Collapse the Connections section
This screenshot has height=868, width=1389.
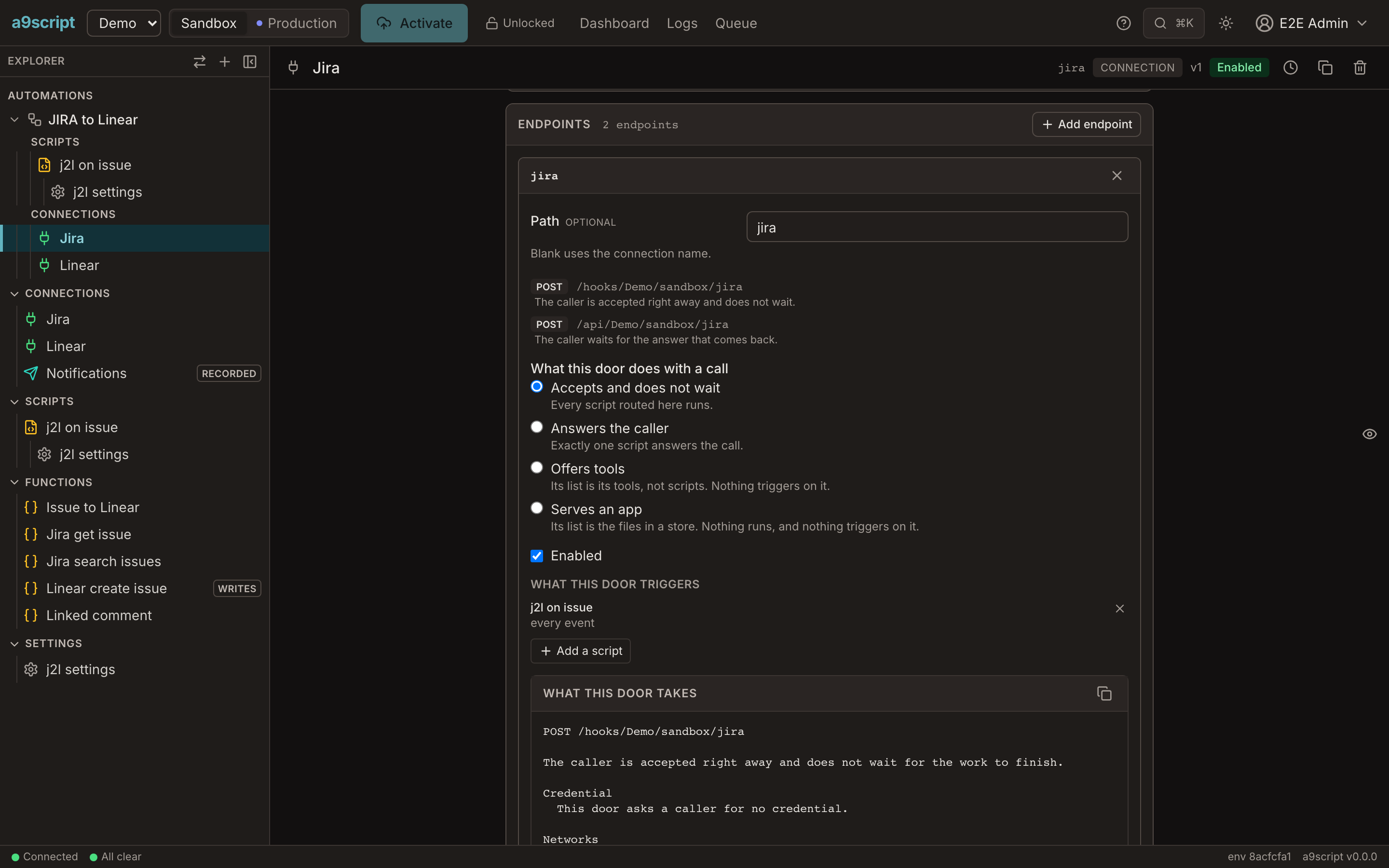point(15,293)
